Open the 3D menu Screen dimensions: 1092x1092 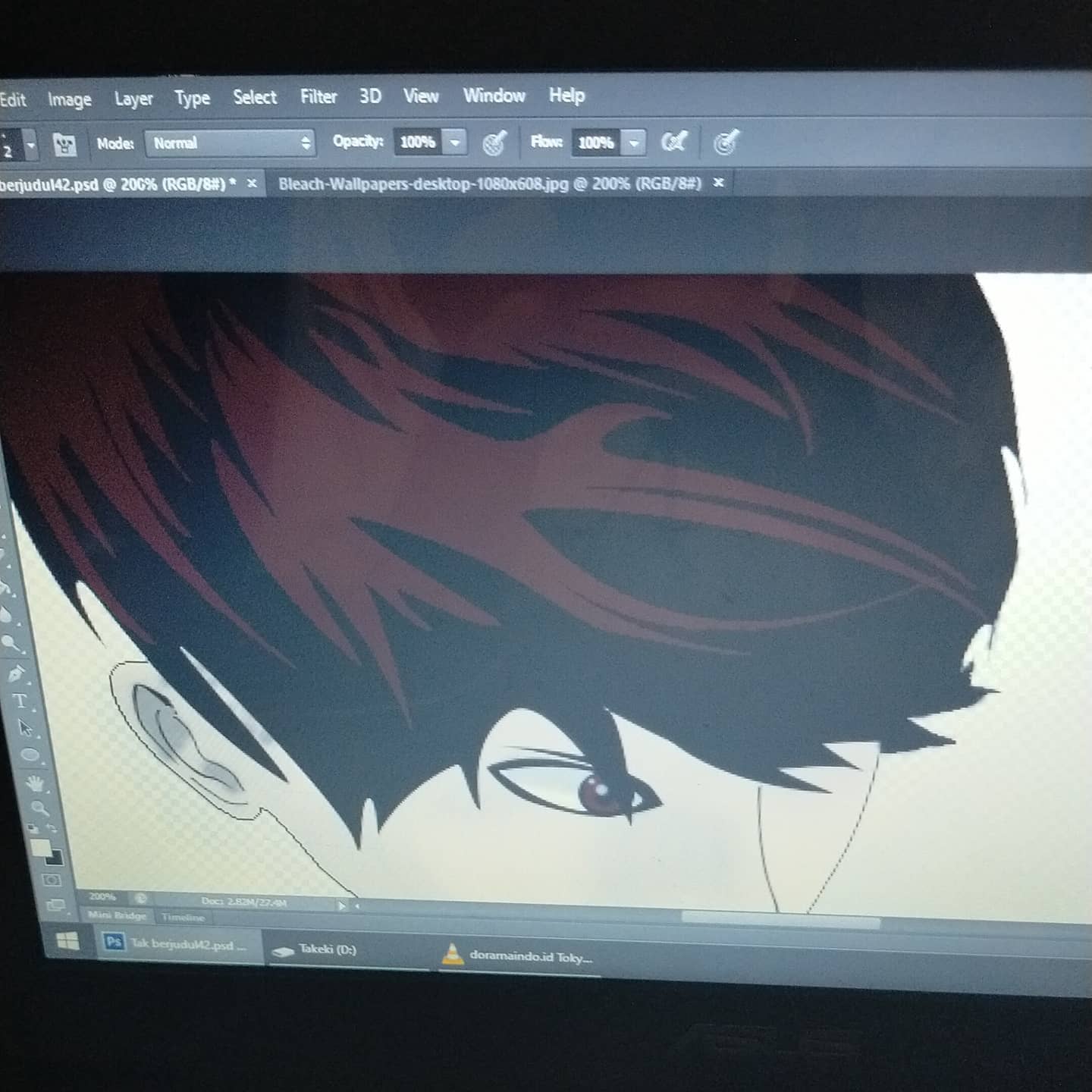(x=370, y=96)
